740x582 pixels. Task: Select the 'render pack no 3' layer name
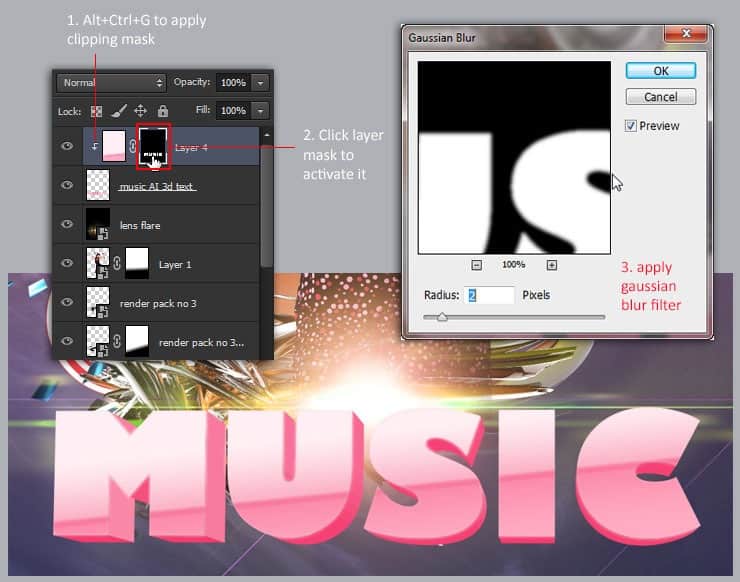(x=158, y=304)
